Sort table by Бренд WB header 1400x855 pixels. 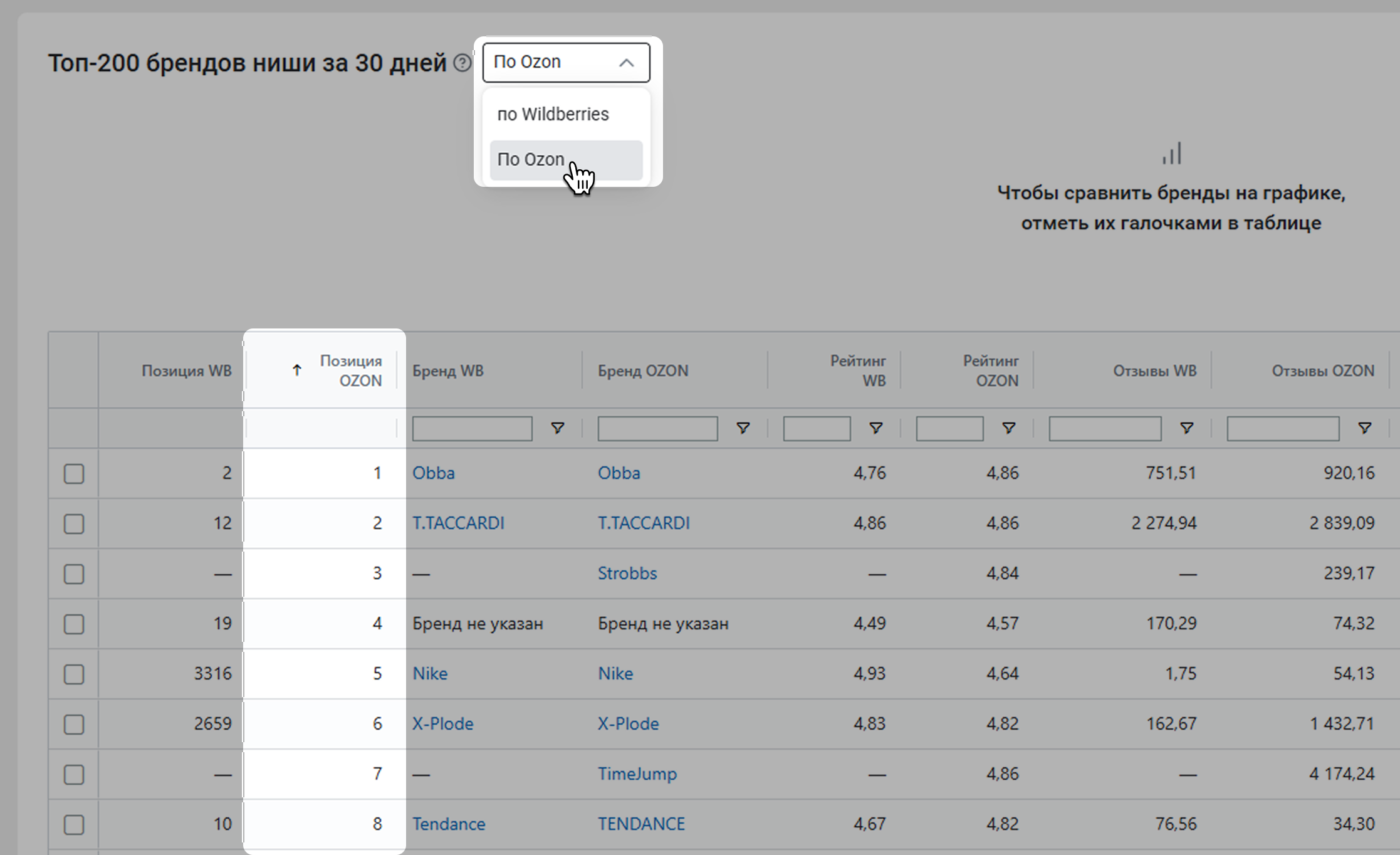447,370
